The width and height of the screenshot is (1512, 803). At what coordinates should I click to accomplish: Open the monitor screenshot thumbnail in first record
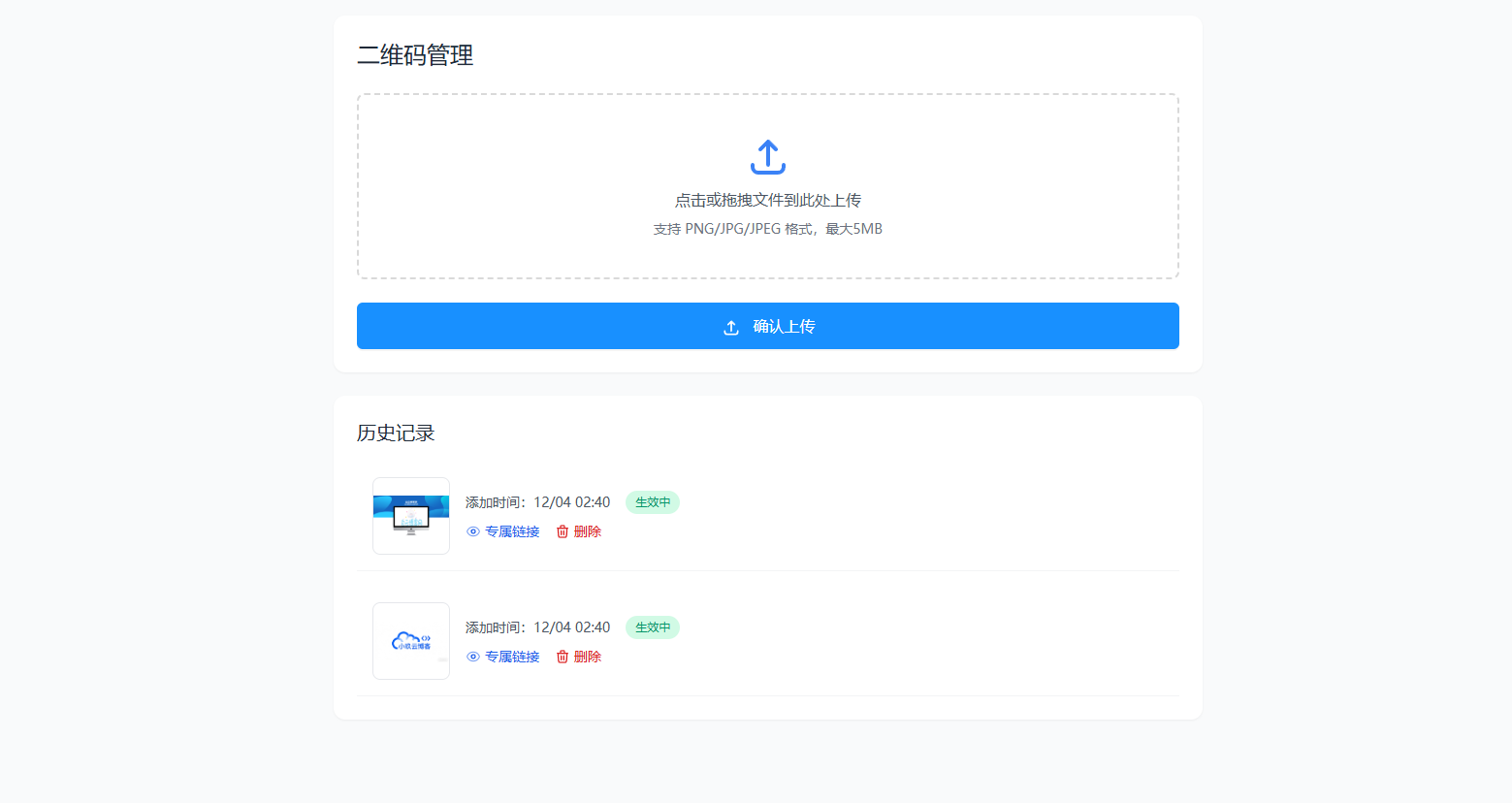click(x=411, y=516)
